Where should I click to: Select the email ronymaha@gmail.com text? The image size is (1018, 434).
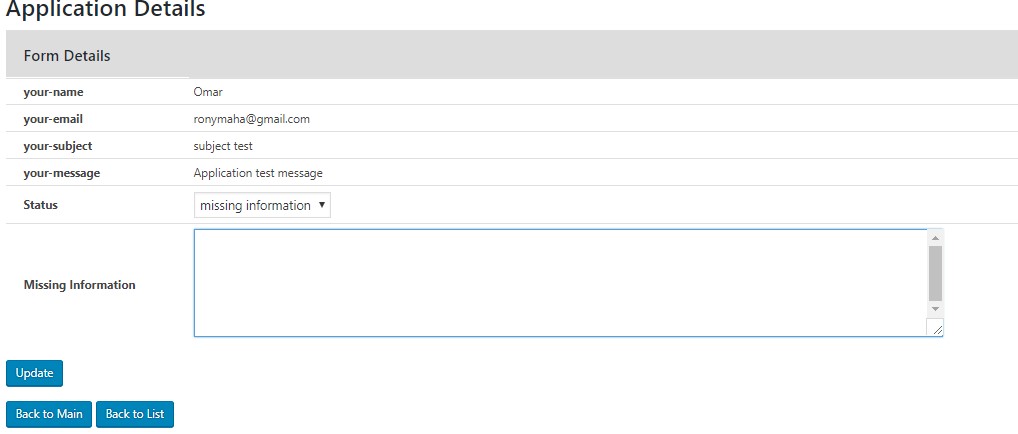point(251,119)
